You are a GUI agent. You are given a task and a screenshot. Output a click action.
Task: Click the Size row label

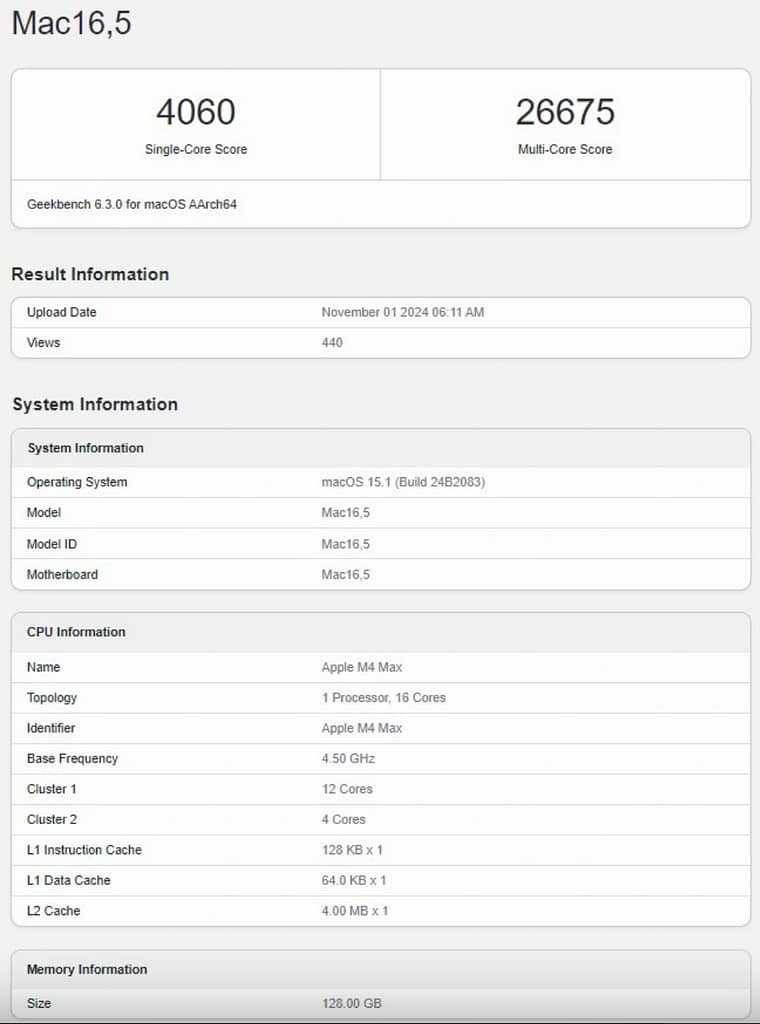(39, 1003)
